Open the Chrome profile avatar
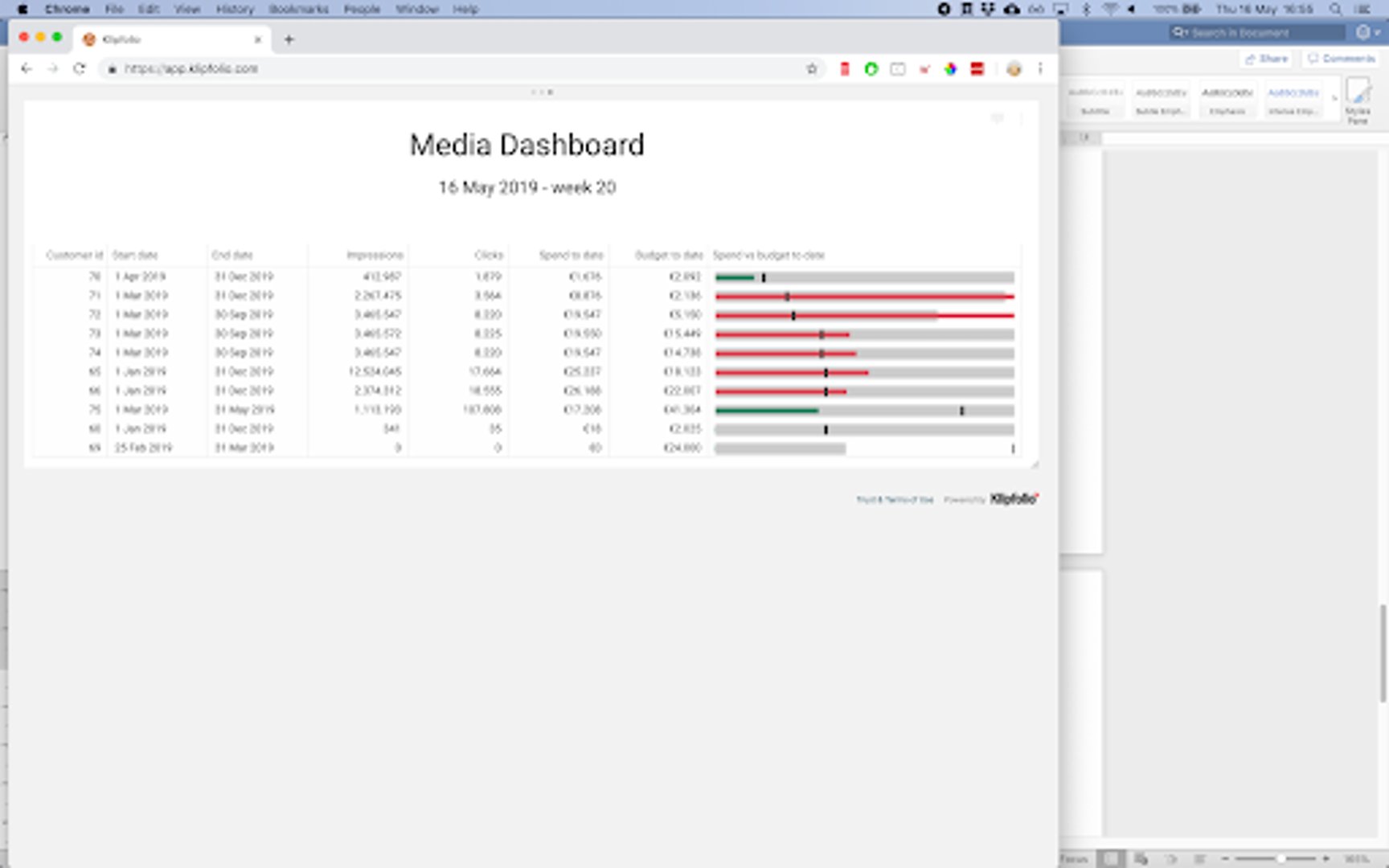The width and height of the screenshot is (1389, 868). pyautogui.click(x=1014, y=69)
